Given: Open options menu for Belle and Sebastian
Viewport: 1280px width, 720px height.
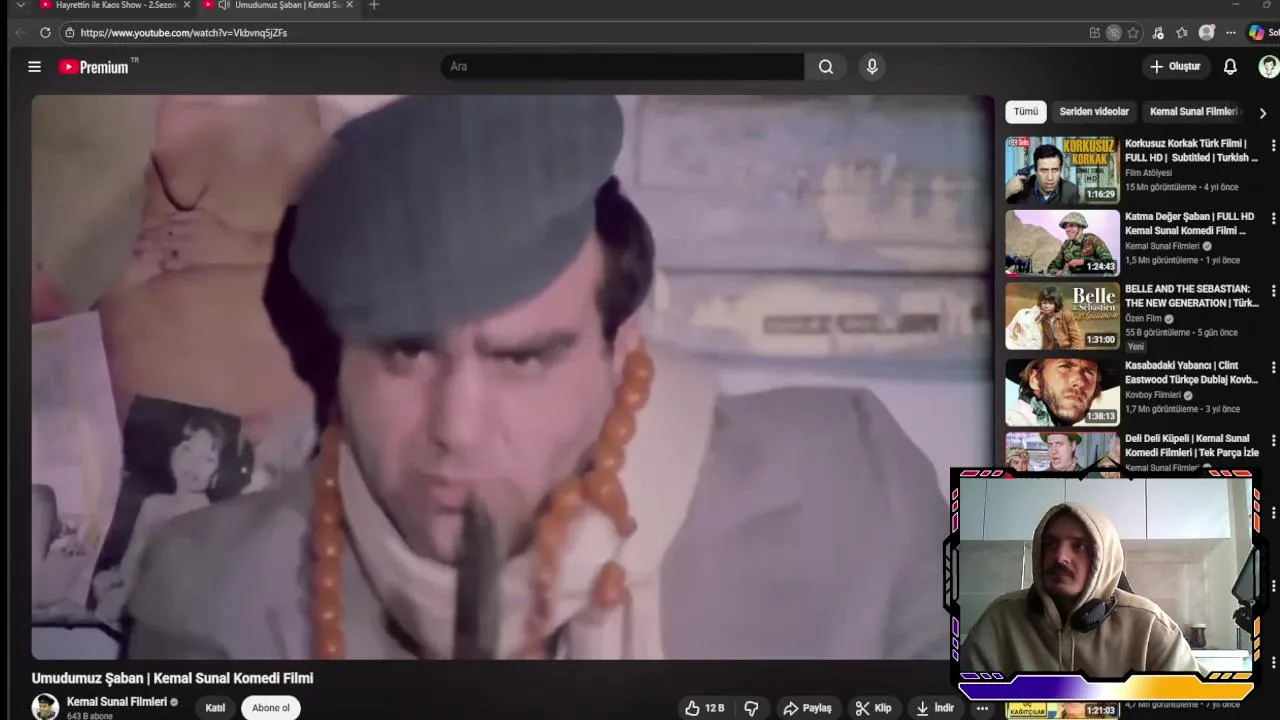Looking at the screenshot, I should tap(1273, 291).
